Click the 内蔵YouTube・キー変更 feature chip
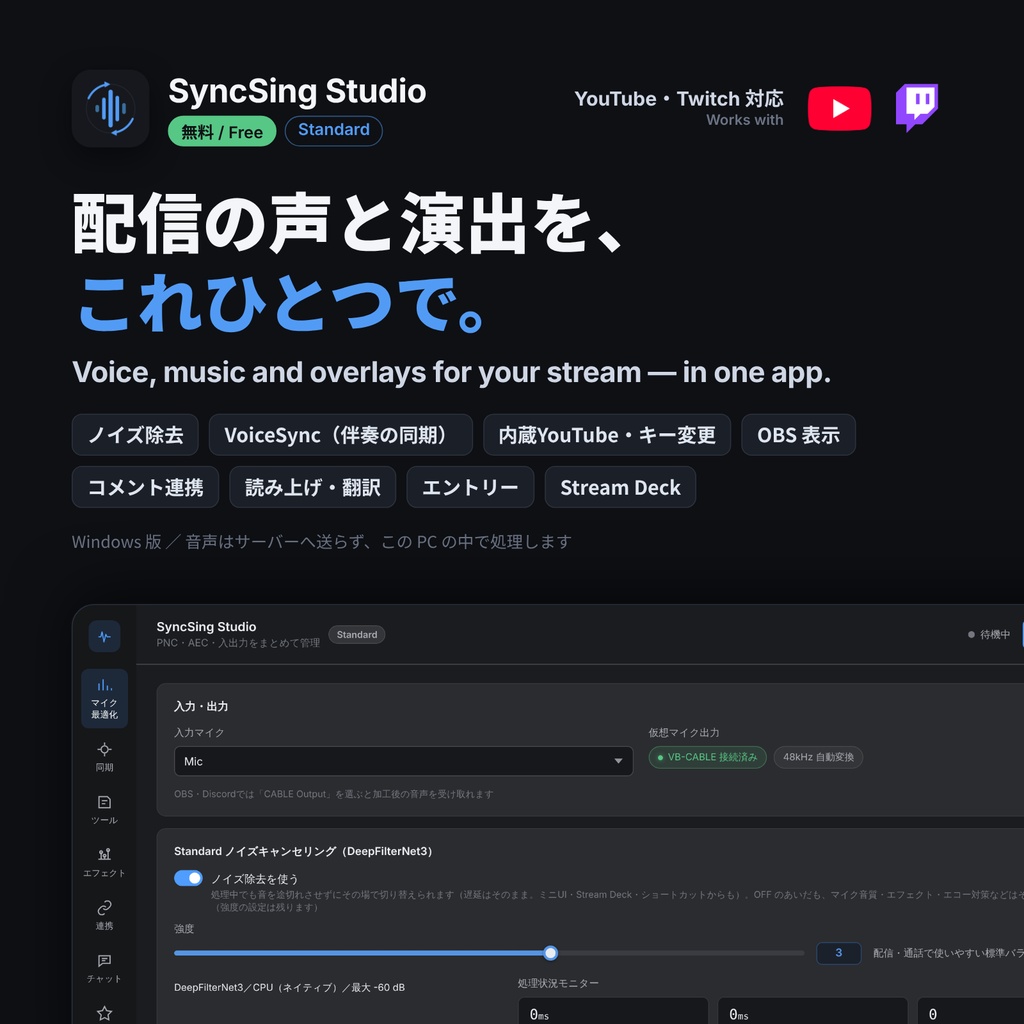The width and height of the screenshot is (1024, 1024). 607,435
